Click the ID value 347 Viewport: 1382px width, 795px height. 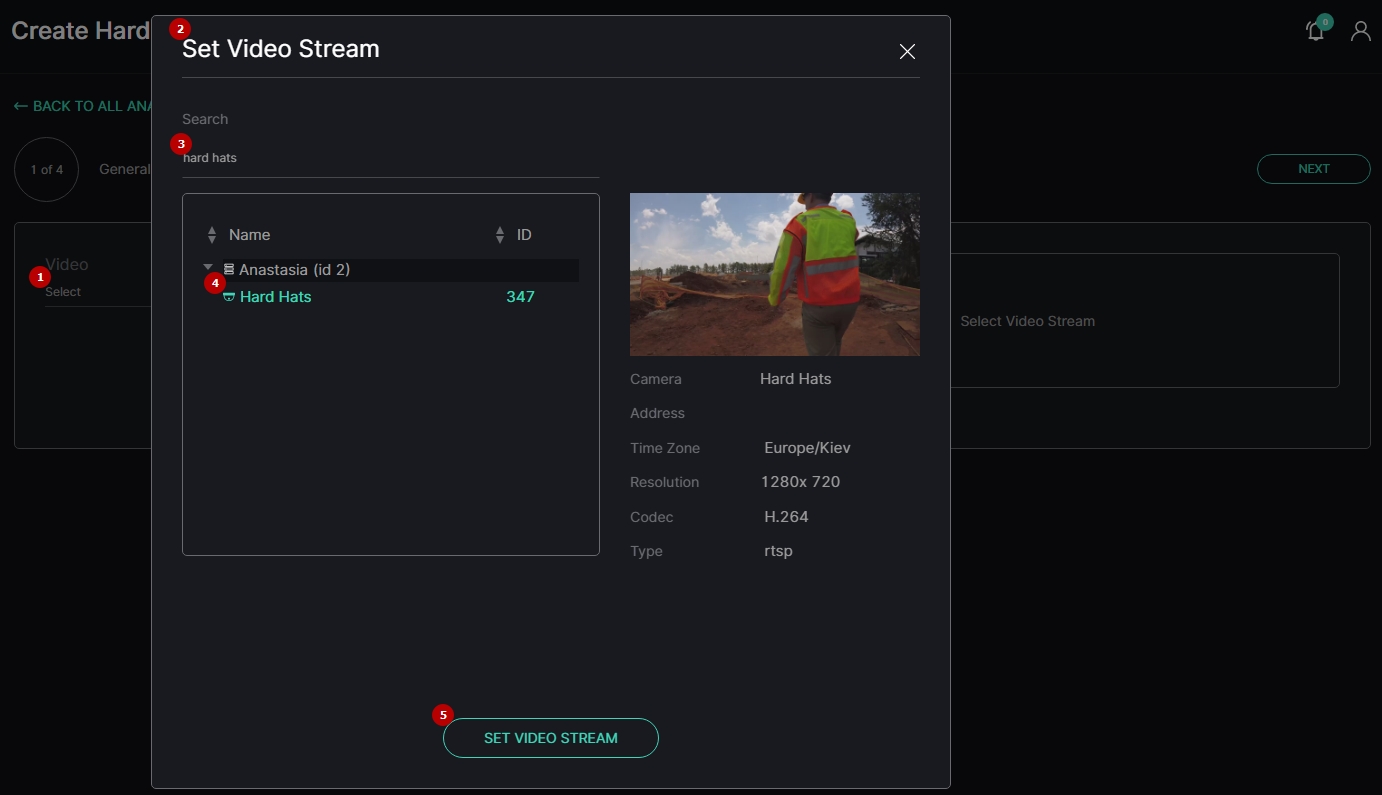click(x=520, y=297)
